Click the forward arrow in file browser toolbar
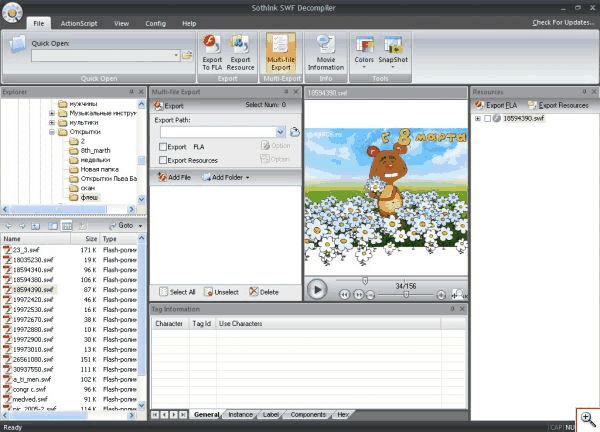The width and height of the screenshot is (600, 432). click(22, 226)
